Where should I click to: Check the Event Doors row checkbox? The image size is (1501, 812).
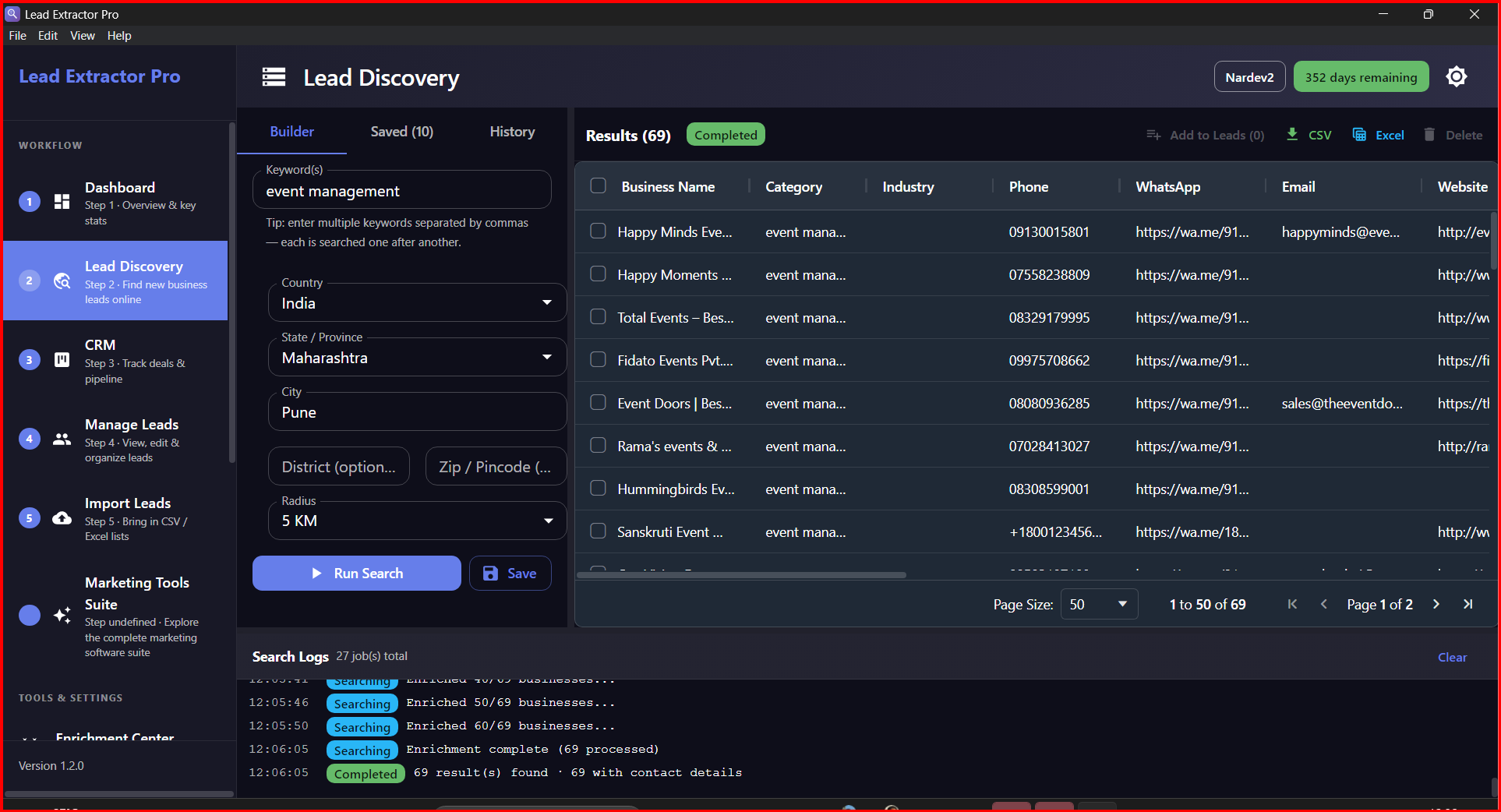click(x=598, y=402)
